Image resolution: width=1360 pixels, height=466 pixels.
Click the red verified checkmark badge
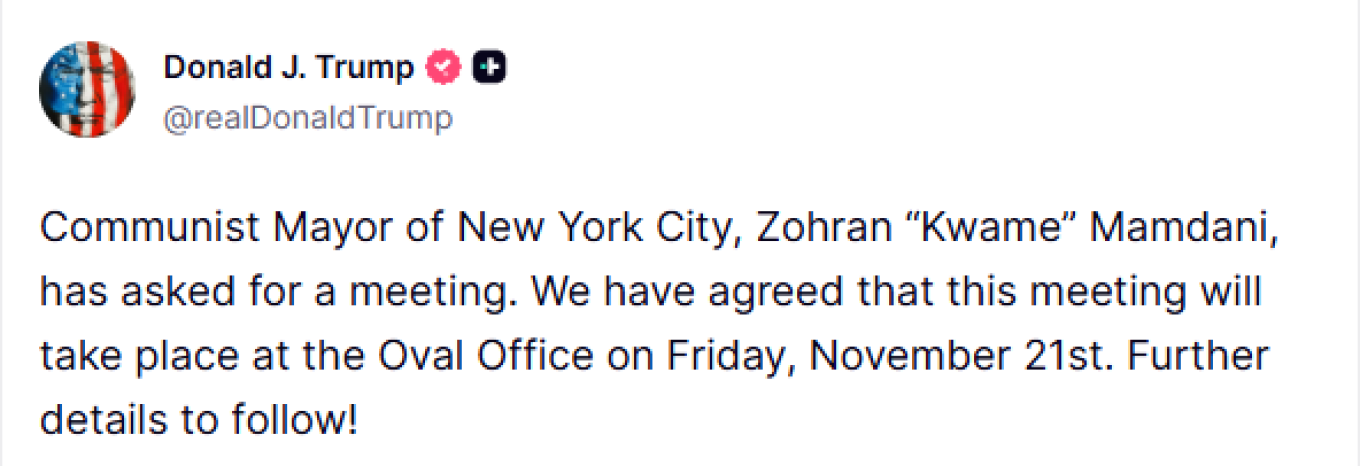(444, 68)
